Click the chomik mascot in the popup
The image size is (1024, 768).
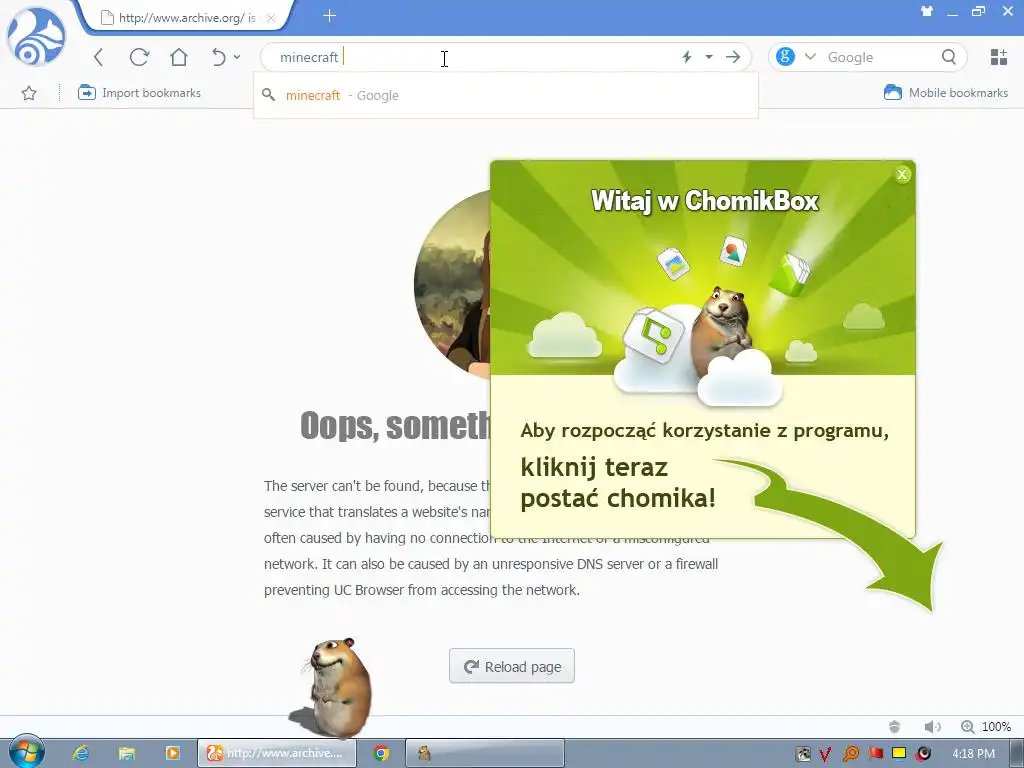pyautogui.click(x=722, y=333)
